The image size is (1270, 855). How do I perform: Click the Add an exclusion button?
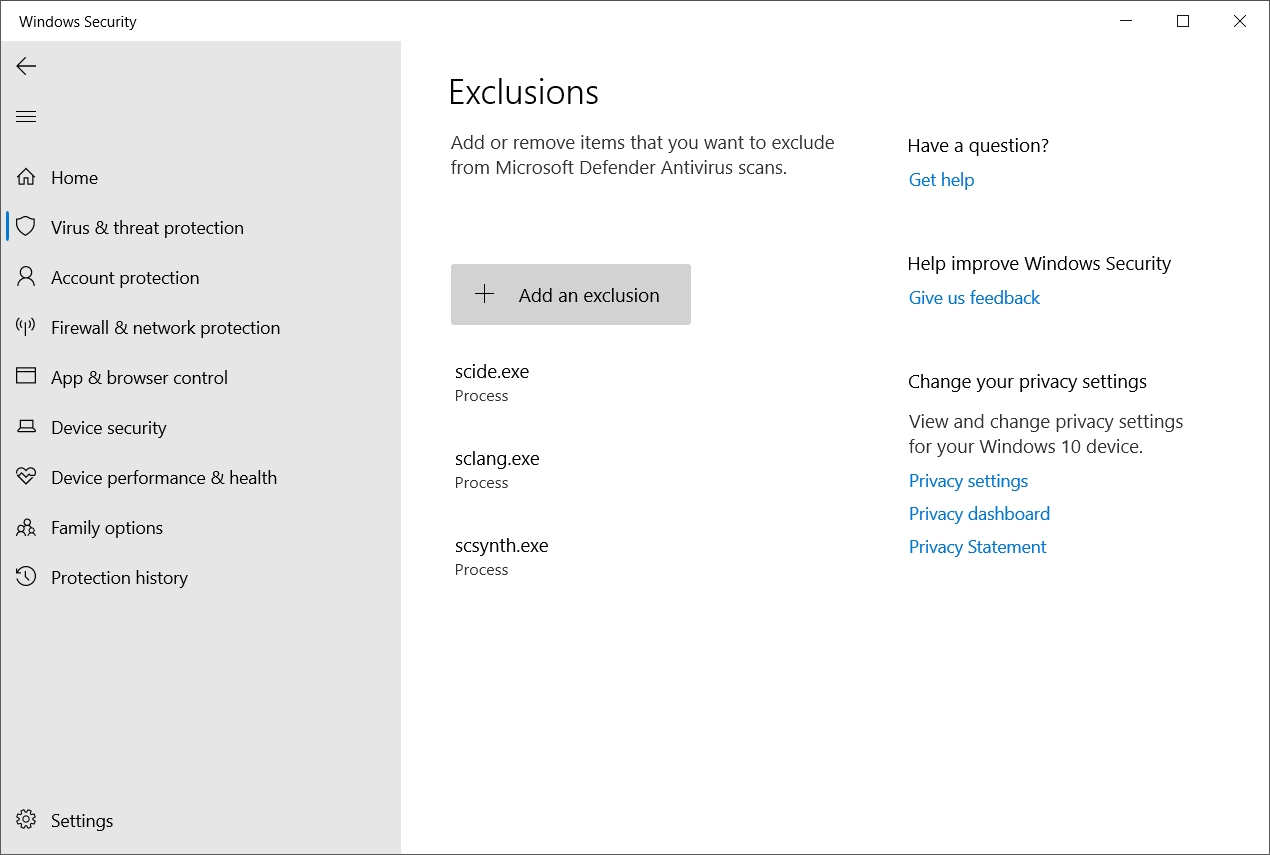[x=571, y=294]
